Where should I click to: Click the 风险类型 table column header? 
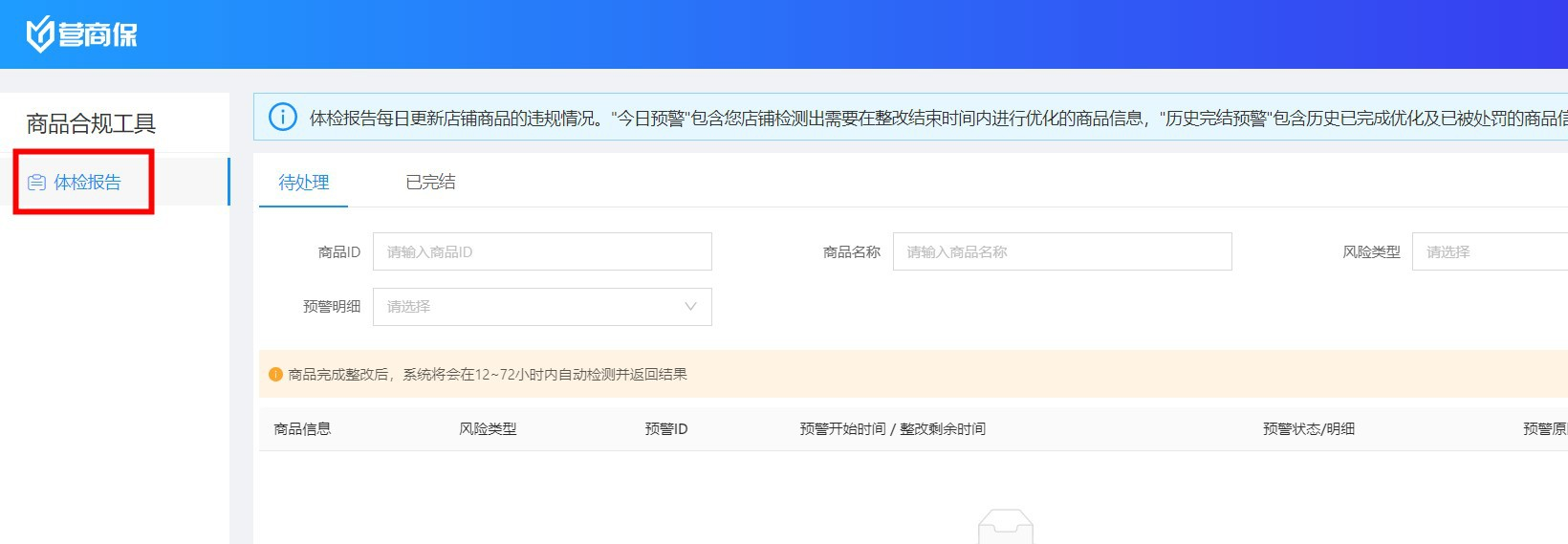(x=488, y=429)
